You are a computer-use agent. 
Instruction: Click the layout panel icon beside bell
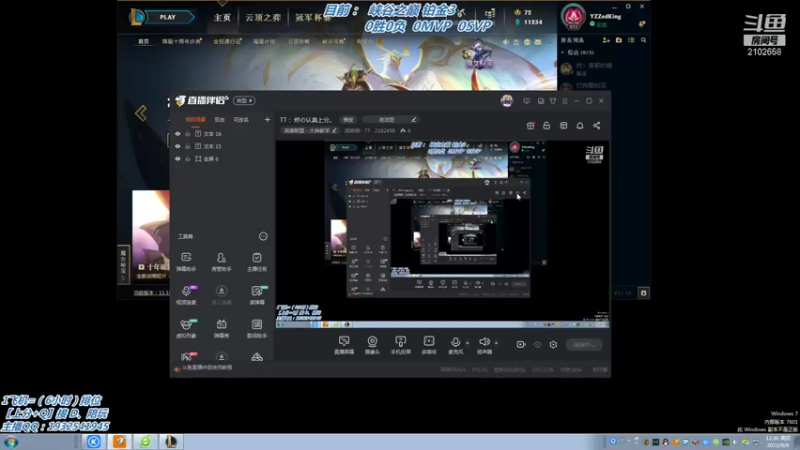pos(563,126)
